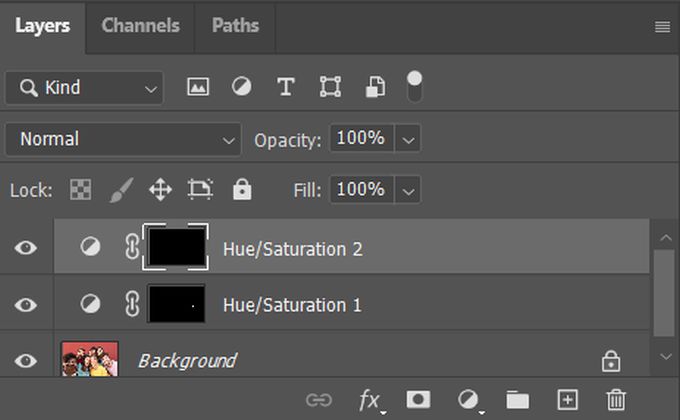Delete layer using trash icon
The image size is (680, 420).
[617, 400]
